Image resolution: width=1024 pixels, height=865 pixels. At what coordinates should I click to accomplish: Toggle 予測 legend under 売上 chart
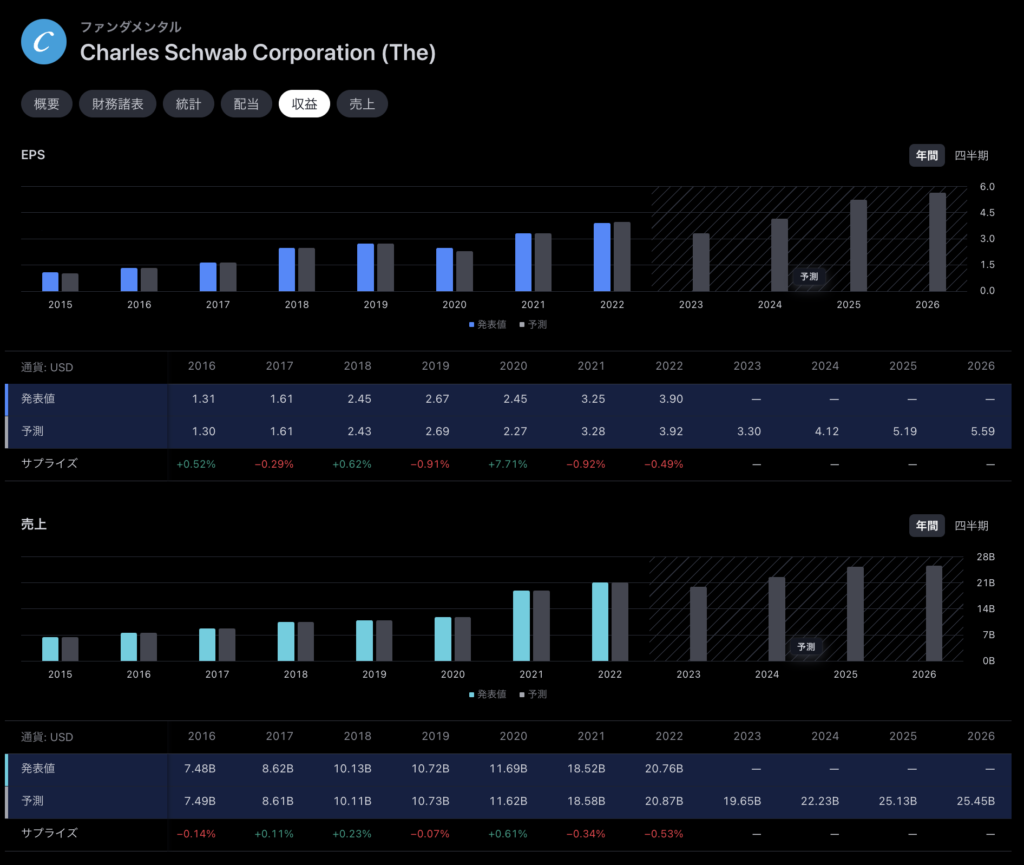[533, 694]
